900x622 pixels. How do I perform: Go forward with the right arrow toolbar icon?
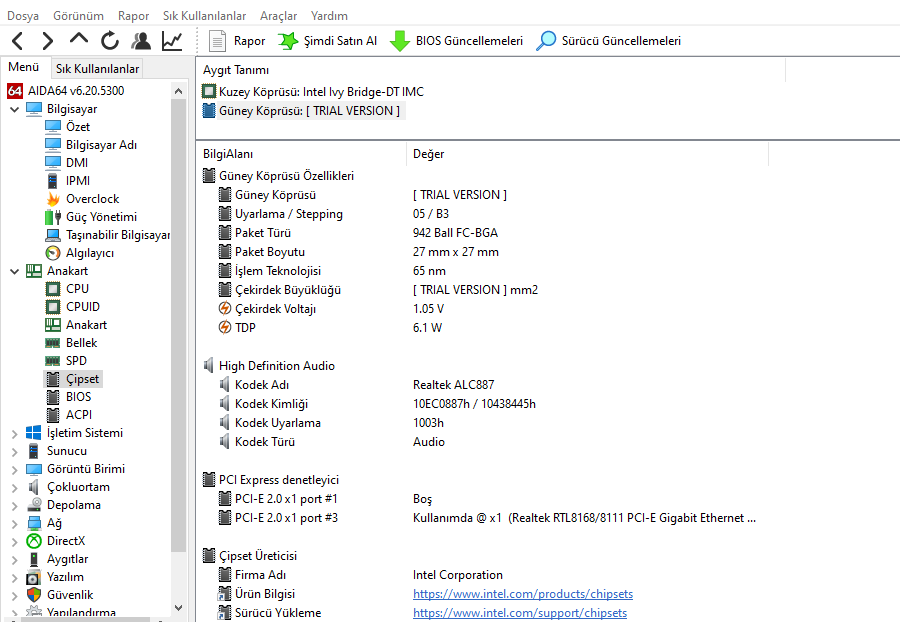(x=48, y=41)
